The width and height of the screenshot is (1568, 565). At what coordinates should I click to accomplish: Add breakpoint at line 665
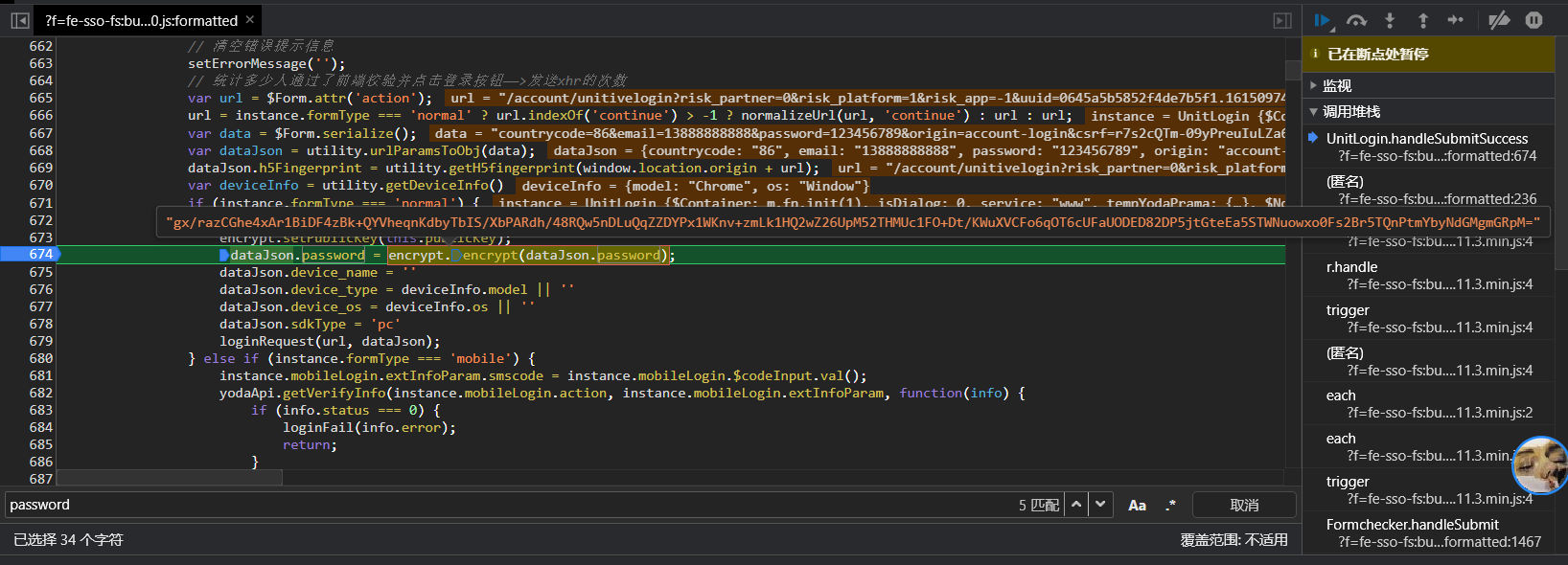40,98
